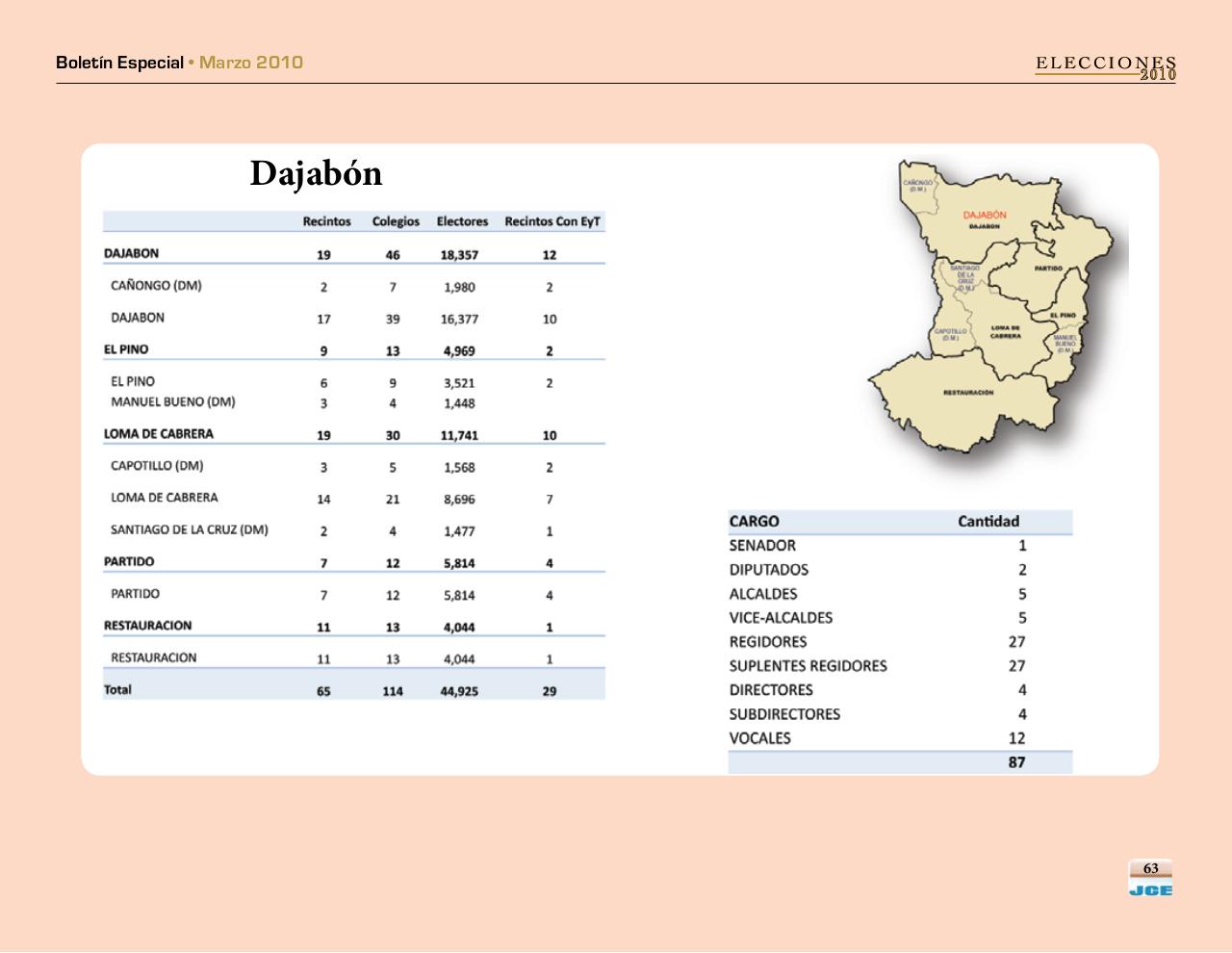Click the El Pino label on map
Viewport: 1232px width, 953px height.
(1063, 315)
